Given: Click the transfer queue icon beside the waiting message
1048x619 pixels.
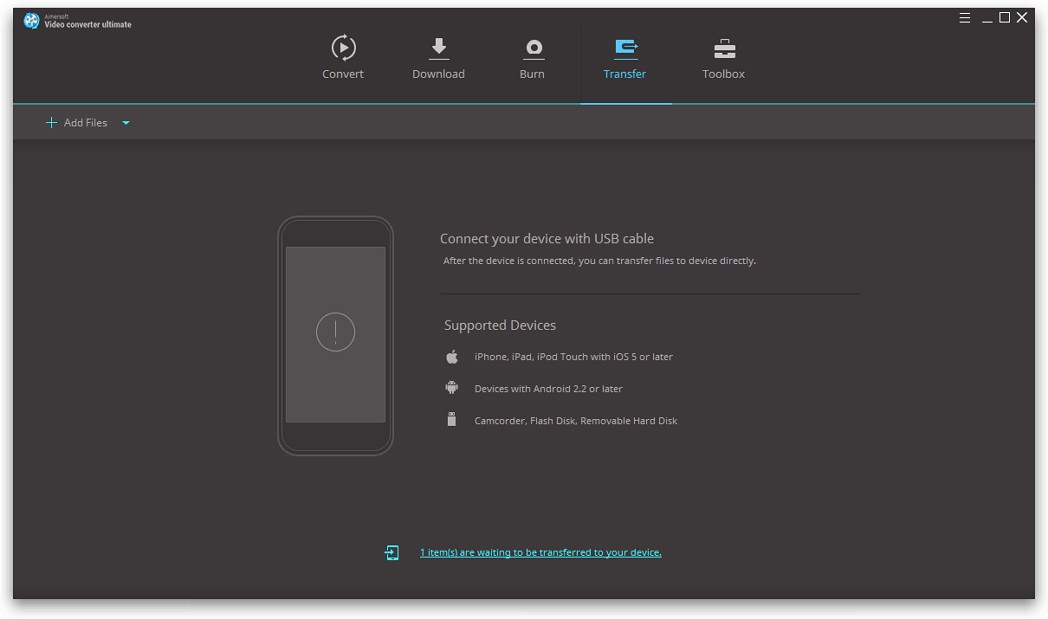Looking at the screenshot, I should click(391, 552).
